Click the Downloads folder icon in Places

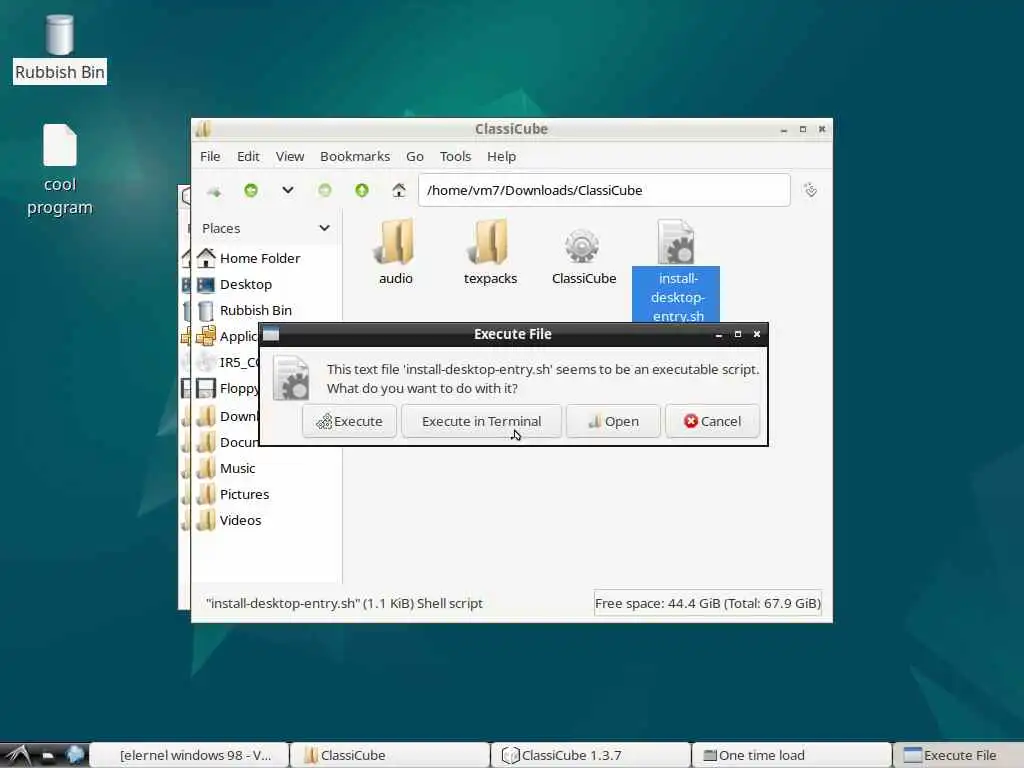[206, 416]
